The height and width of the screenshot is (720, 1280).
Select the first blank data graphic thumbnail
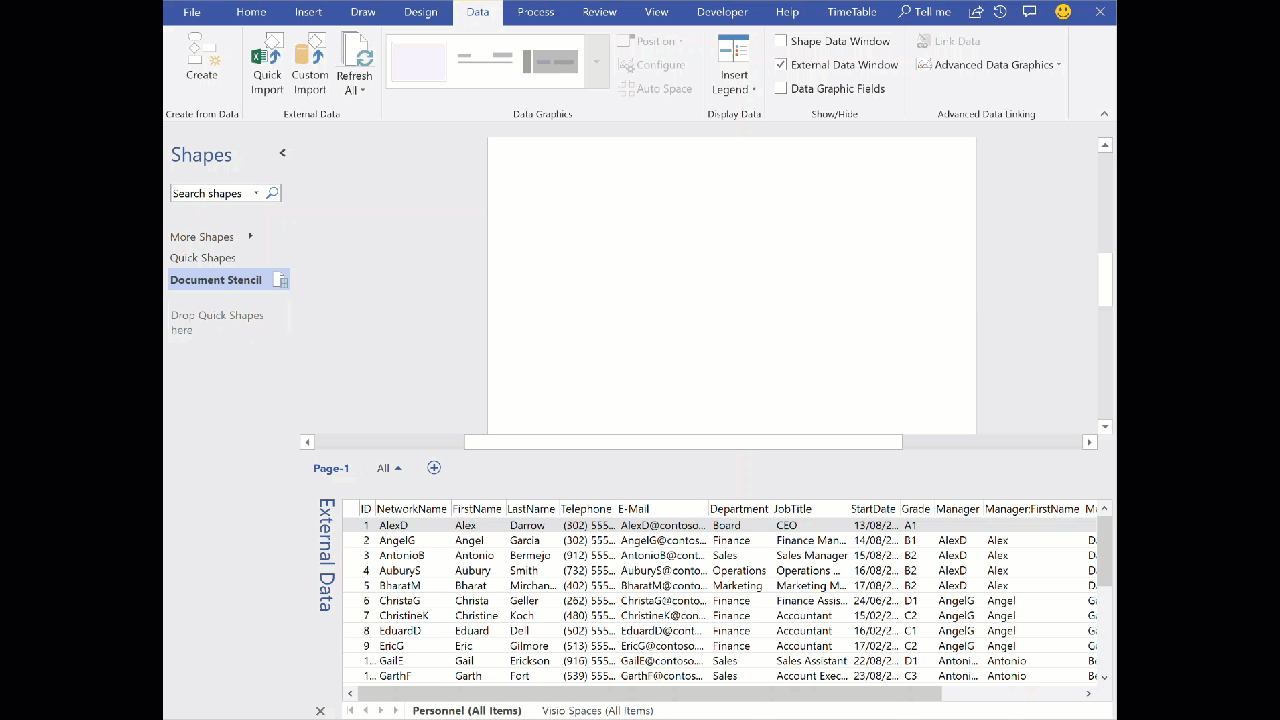pos(418,63)
